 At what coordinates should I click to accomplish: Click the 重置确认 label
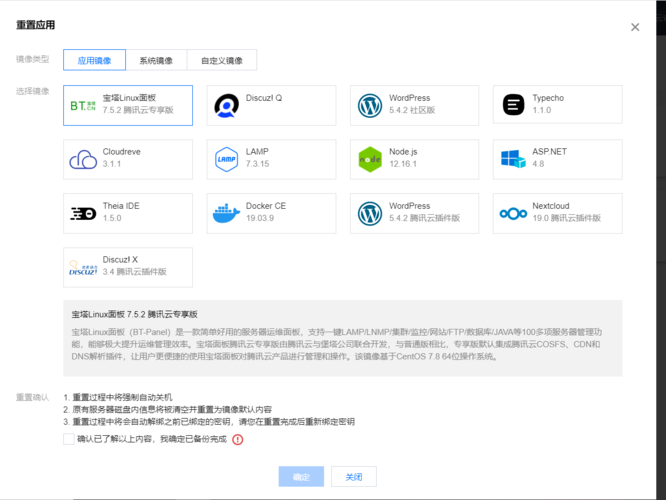pos(32,397)
